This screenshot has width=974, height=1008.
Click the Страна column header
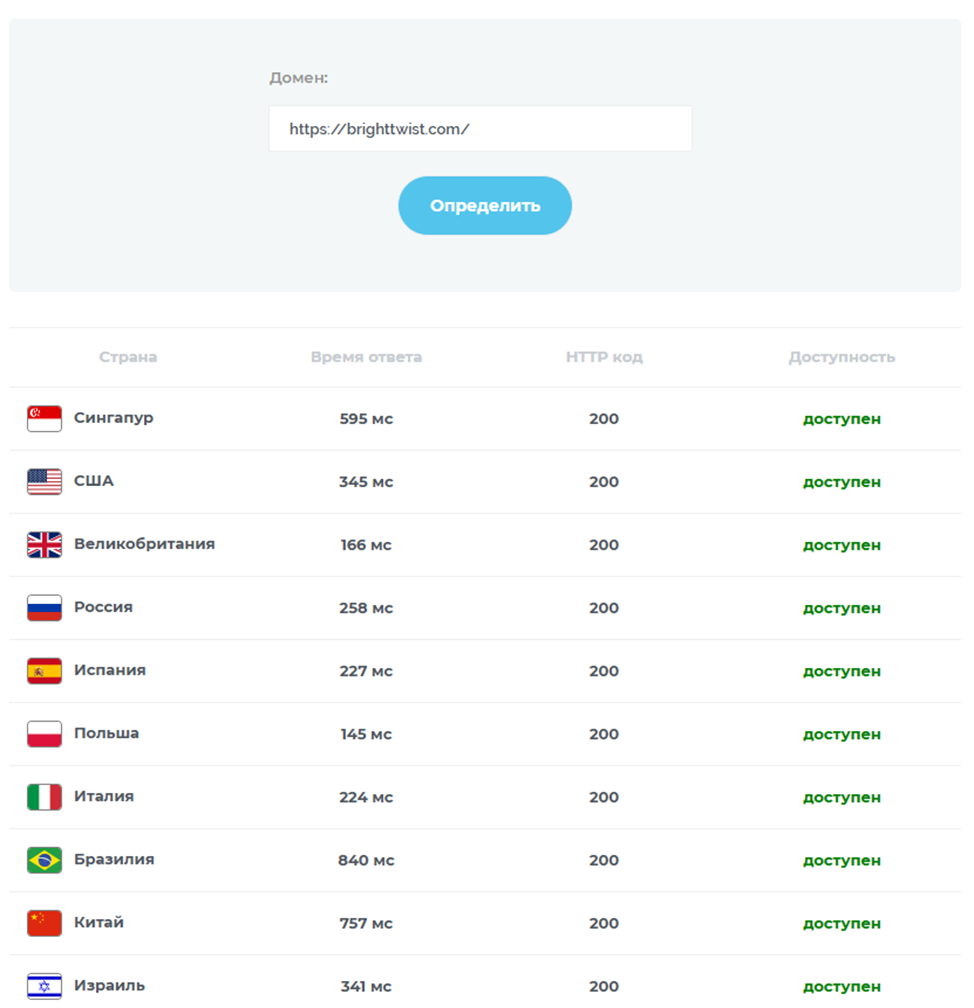pyautogui.click(x=128, y=357)
